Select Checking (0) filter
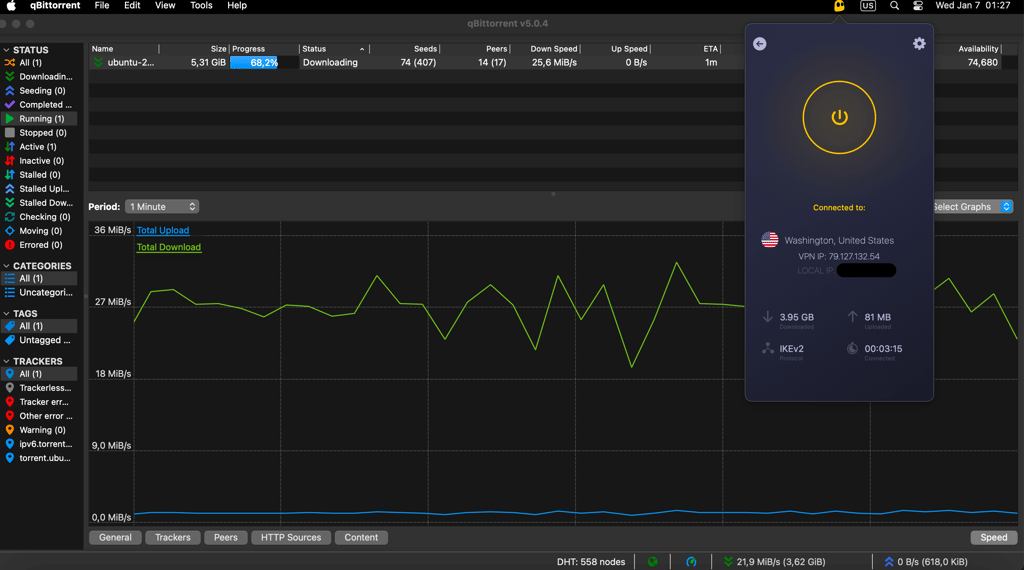Viewport: 1024px width, 570px height. [39, 217]
